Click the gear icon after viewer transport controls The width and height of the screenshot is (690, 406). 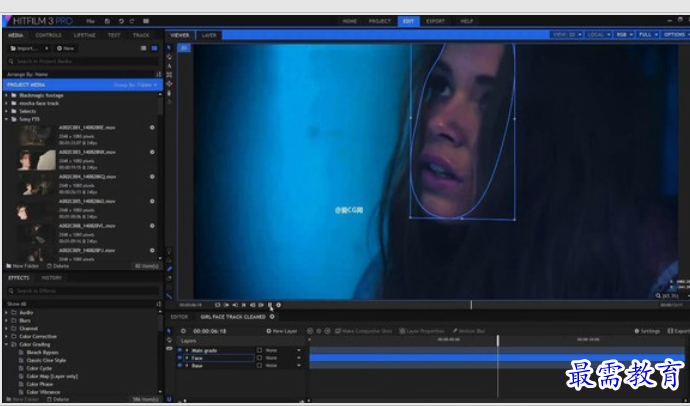pos(279,305)
